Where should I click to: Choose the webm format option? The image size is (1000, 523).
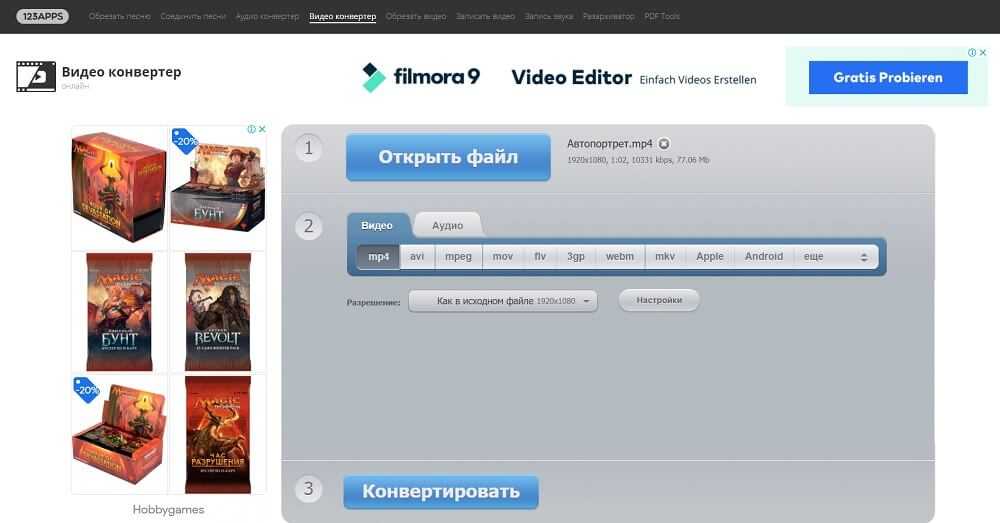point(619,257)
